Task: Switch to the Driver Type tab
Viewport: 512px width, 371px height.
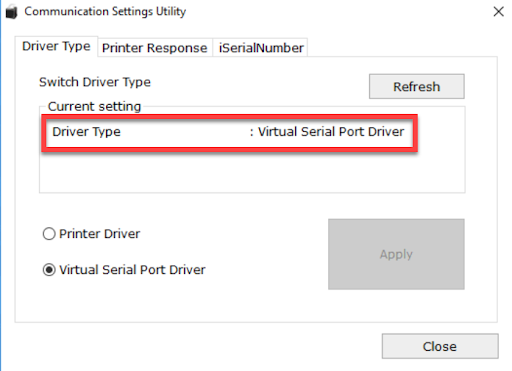Action: (x=56, y=46)
